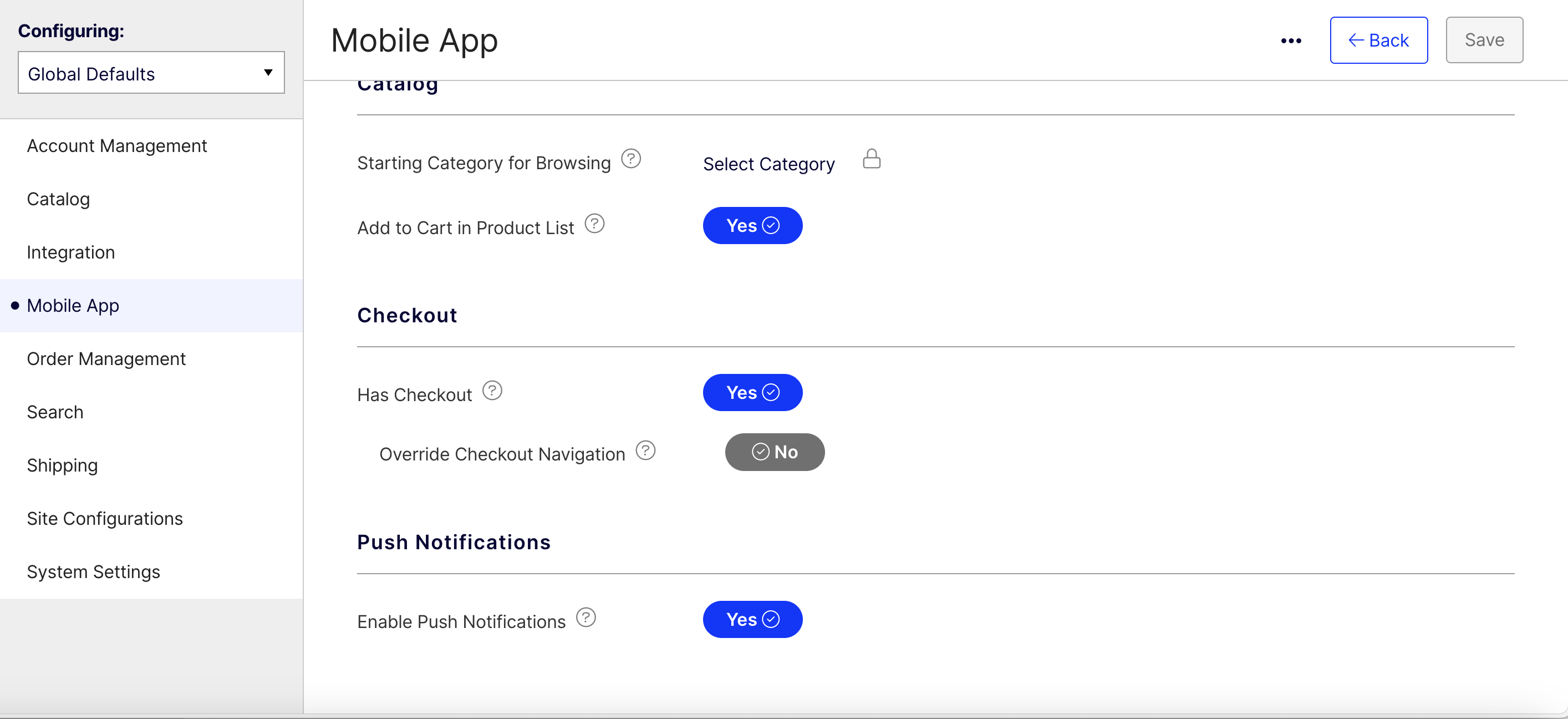The image size is (1568, 719).
Task: Show help for Enable Push Notifications
Action: [586, 618]
